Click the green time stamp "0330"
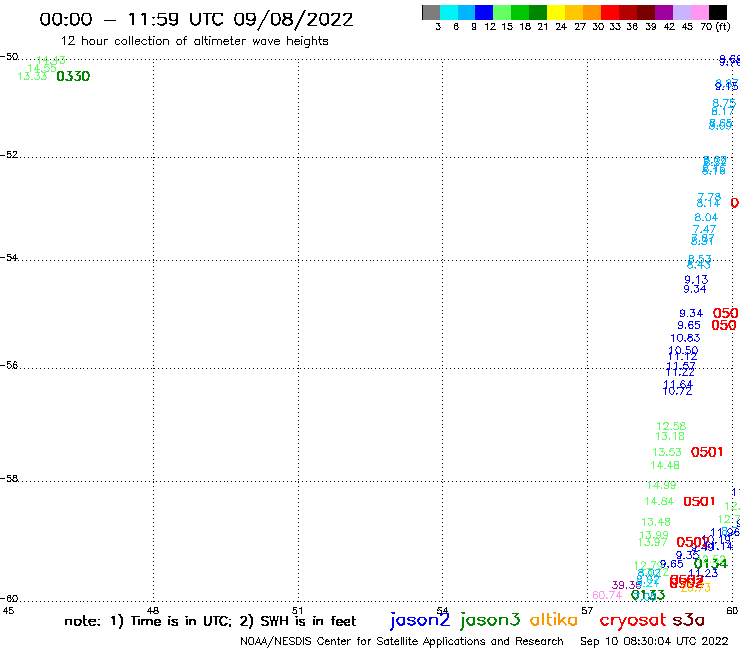The image size is (740, 650). [x=73, y=76]
